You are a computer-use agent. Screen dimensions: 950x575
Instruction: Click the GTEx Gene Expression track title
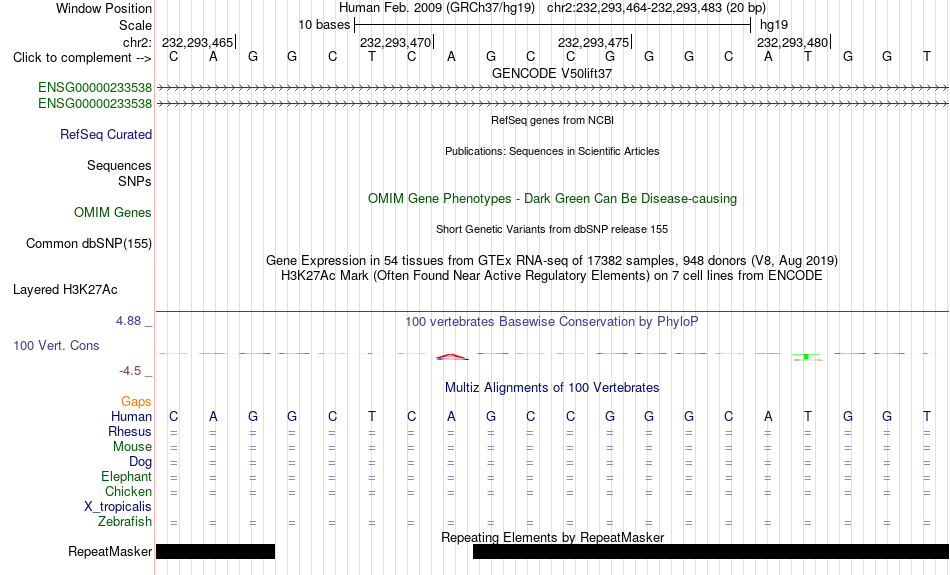coord(552,261)
